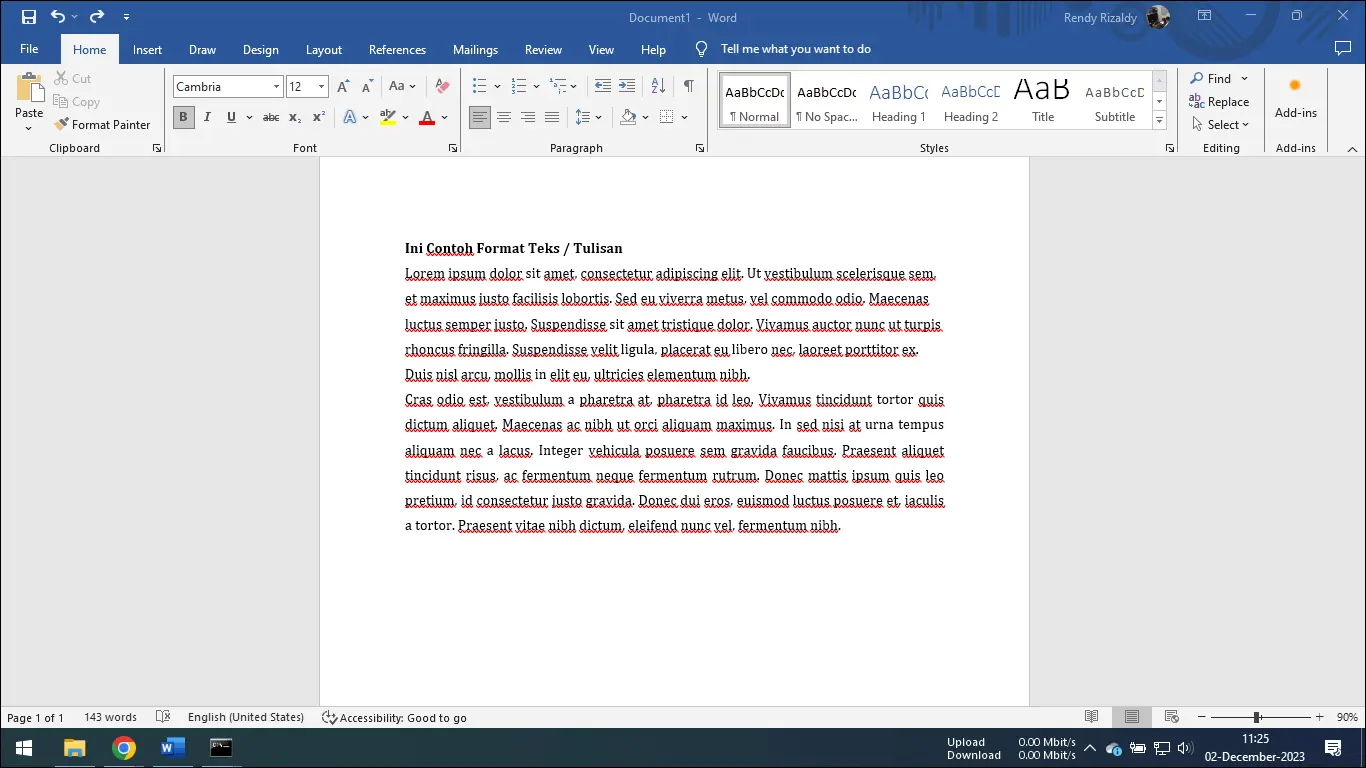The height and width of the screenshot is (768, 1366).
Task: Toggle Show/Hide paragraph marks
Action: point(688,87)
